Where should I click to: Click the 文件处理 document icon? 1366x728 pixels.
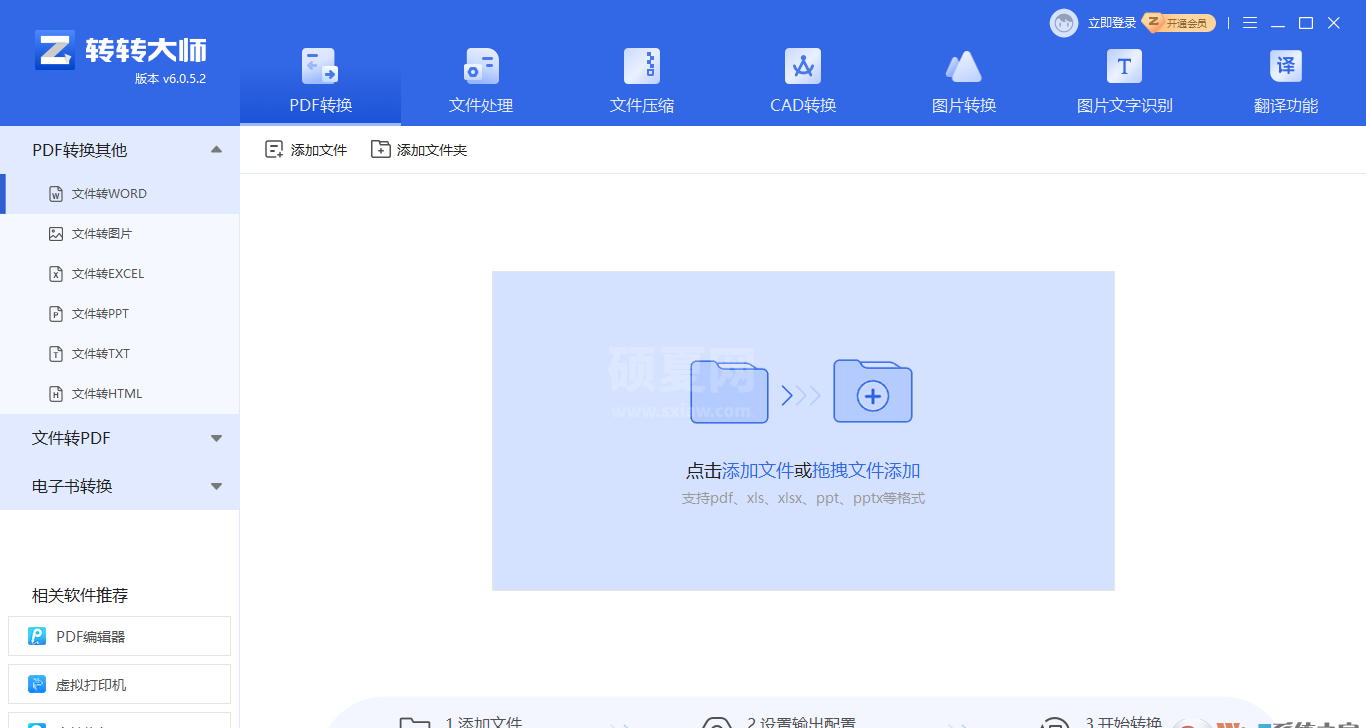[481, 66]
